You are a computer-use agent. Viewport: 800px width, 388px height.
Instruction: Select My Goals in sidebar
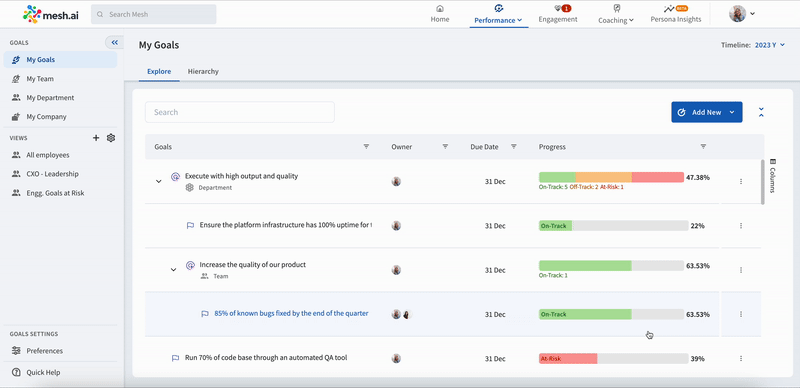tap(60, 60)
